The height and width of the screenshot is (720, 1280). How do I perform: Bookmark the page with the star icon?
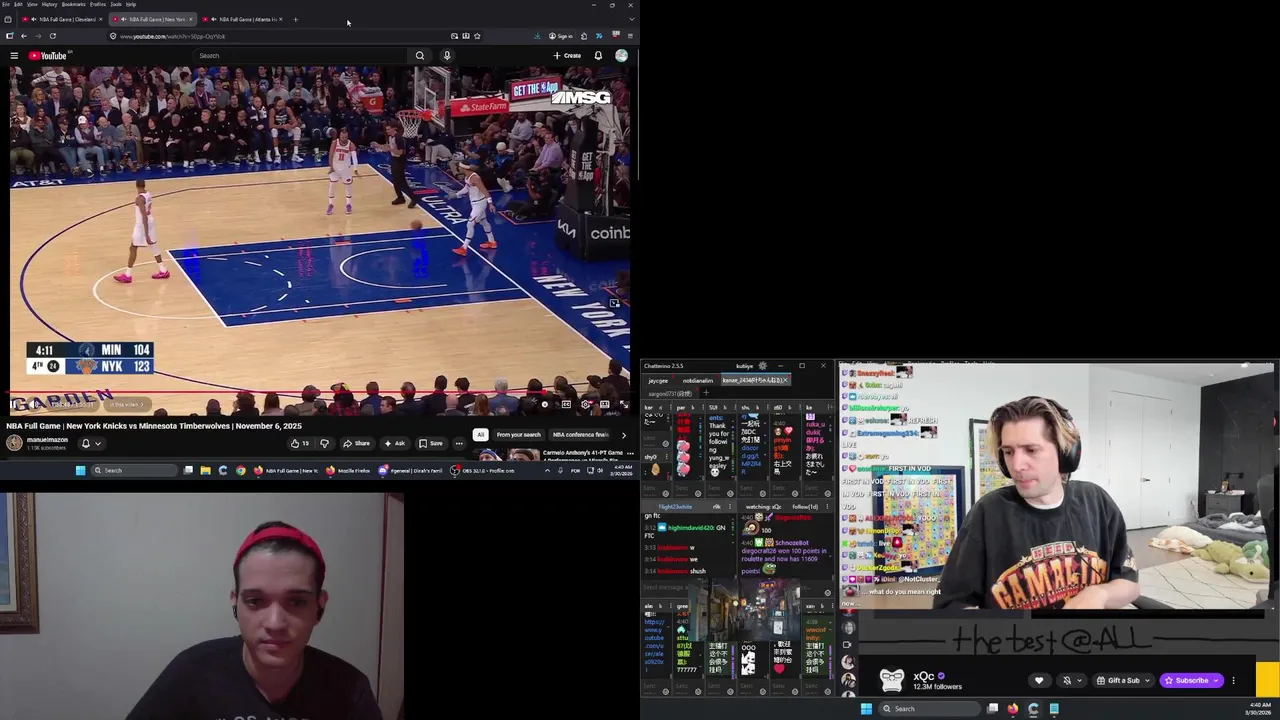(477, 36)
